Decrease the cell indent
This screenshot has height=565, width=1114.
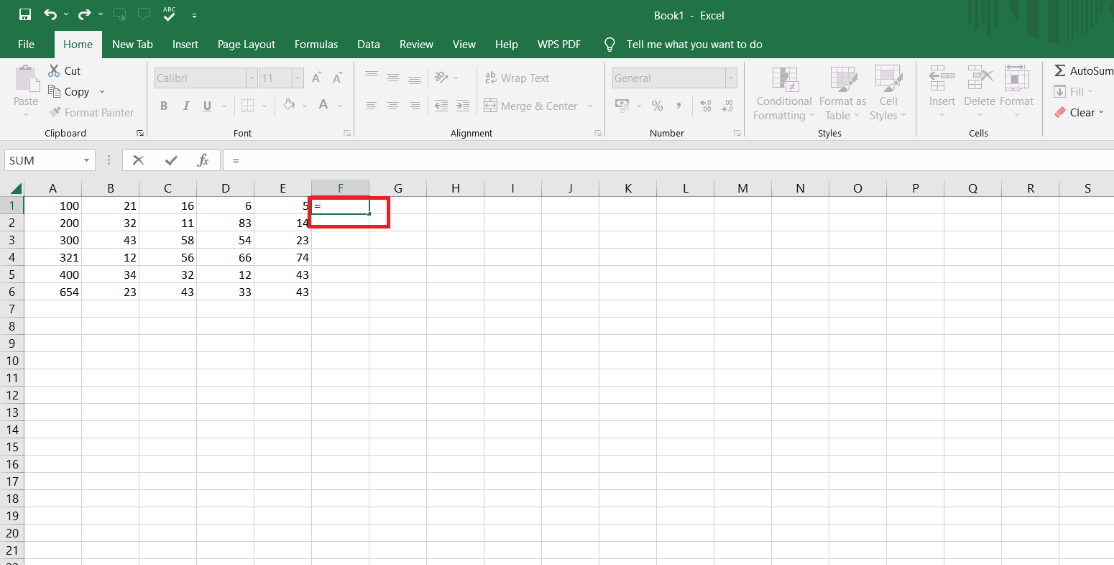click(x=441, y=106)
